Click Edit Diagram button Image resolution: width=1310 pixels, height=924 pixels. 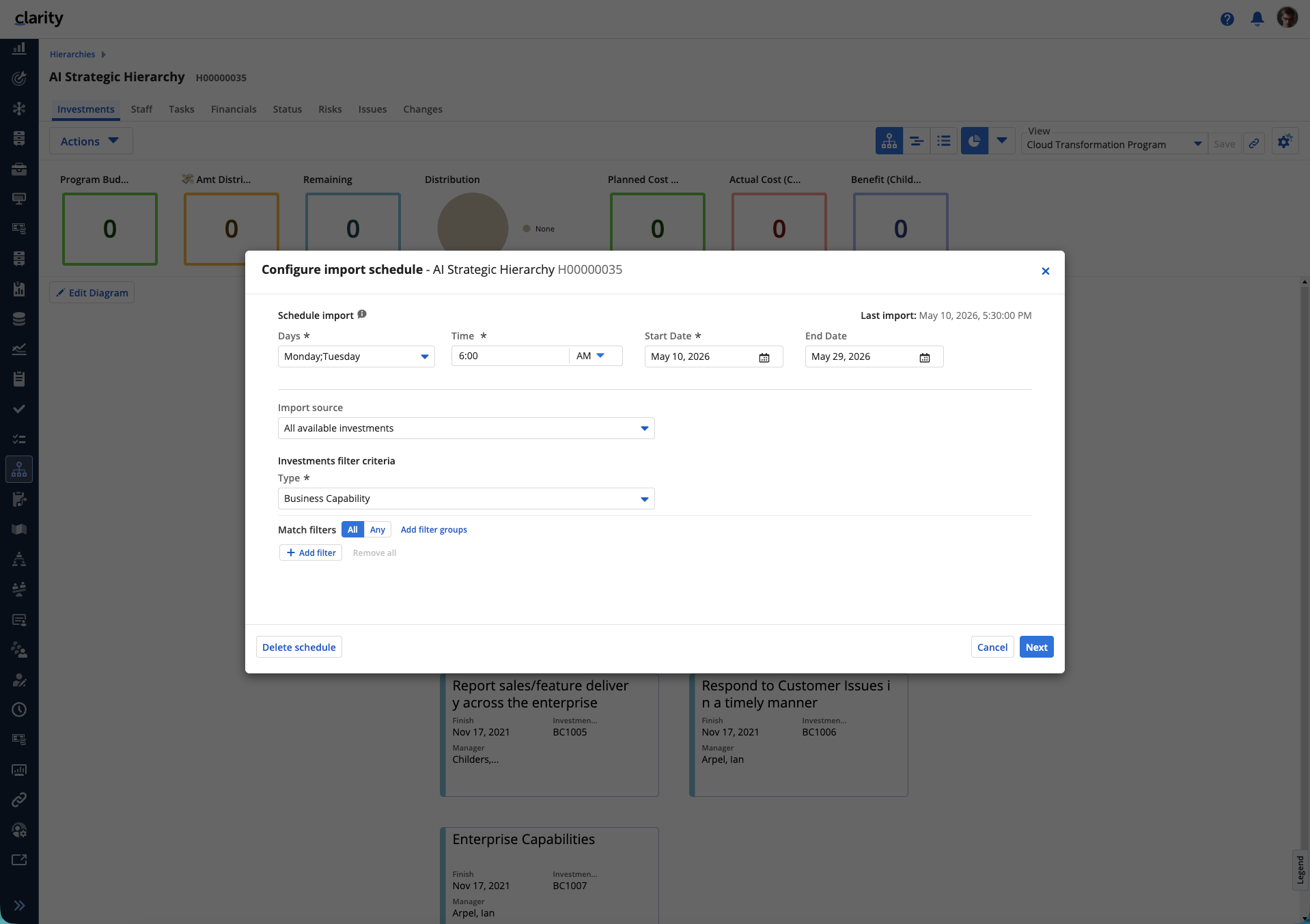point(92,292)
